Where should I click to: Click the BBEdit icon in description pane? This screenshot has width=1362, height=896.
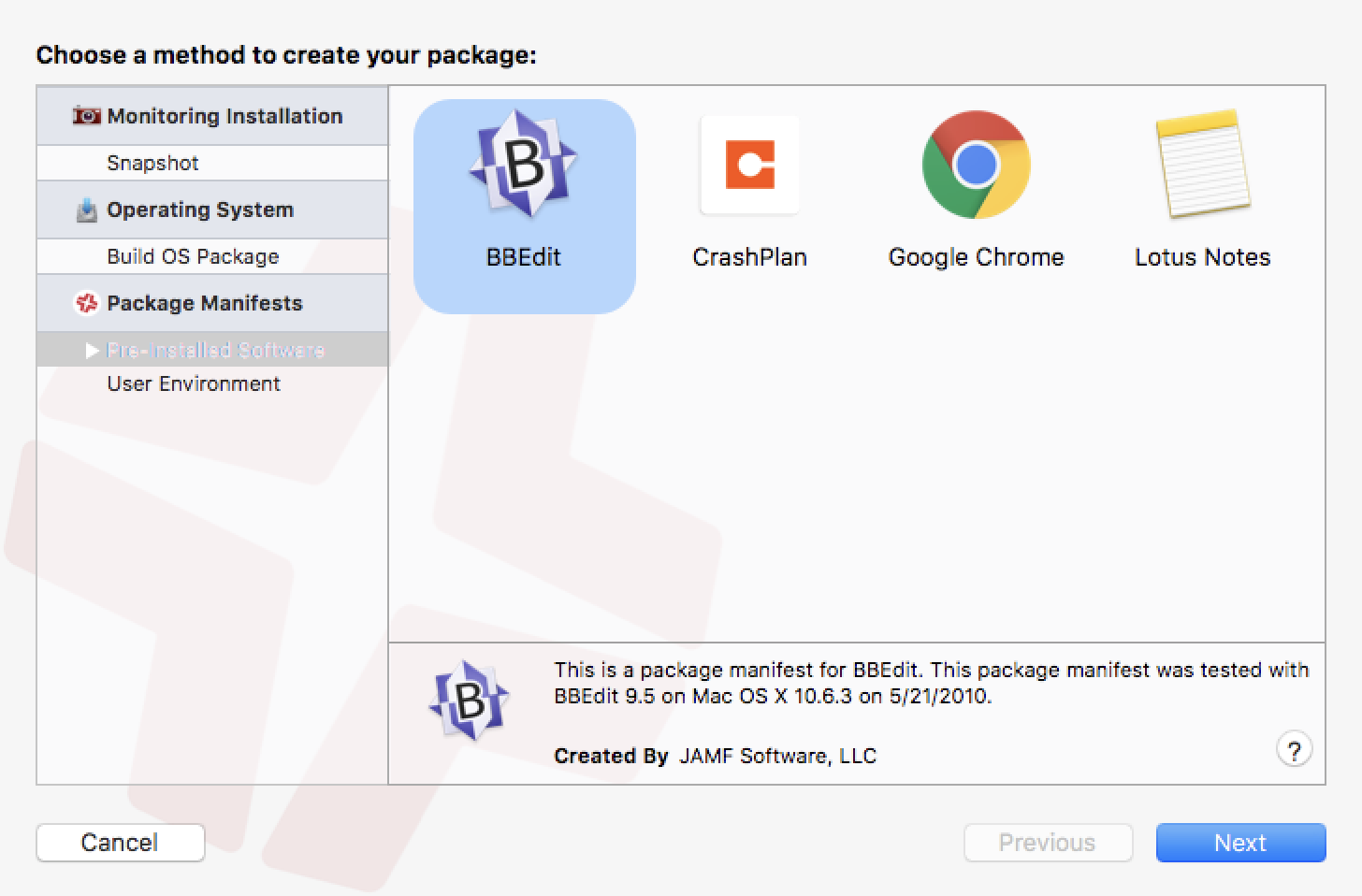click(x=470, y=701)
